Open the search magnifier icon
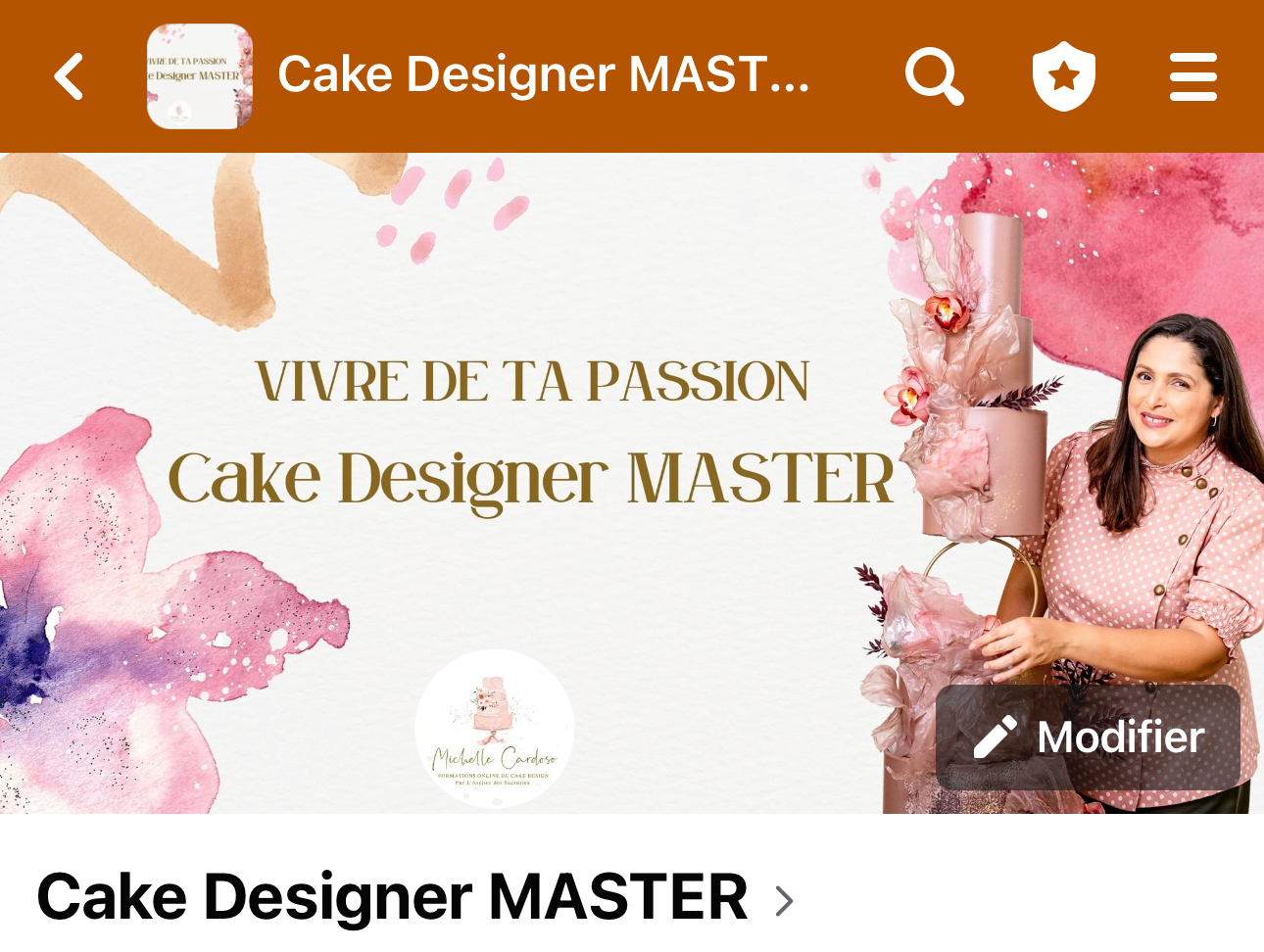Screen dimensions: 1264x952 (x=934, y=75)
